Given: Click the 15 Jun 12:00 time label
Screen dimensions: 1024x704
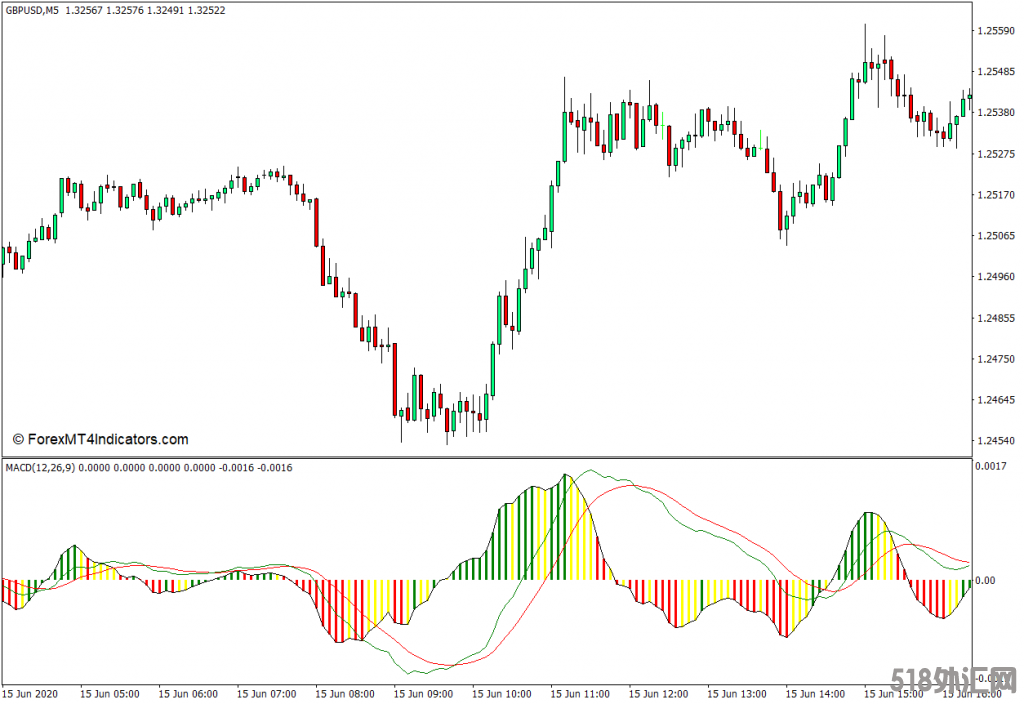Looking at the screenshot, I should coord(659,693).
